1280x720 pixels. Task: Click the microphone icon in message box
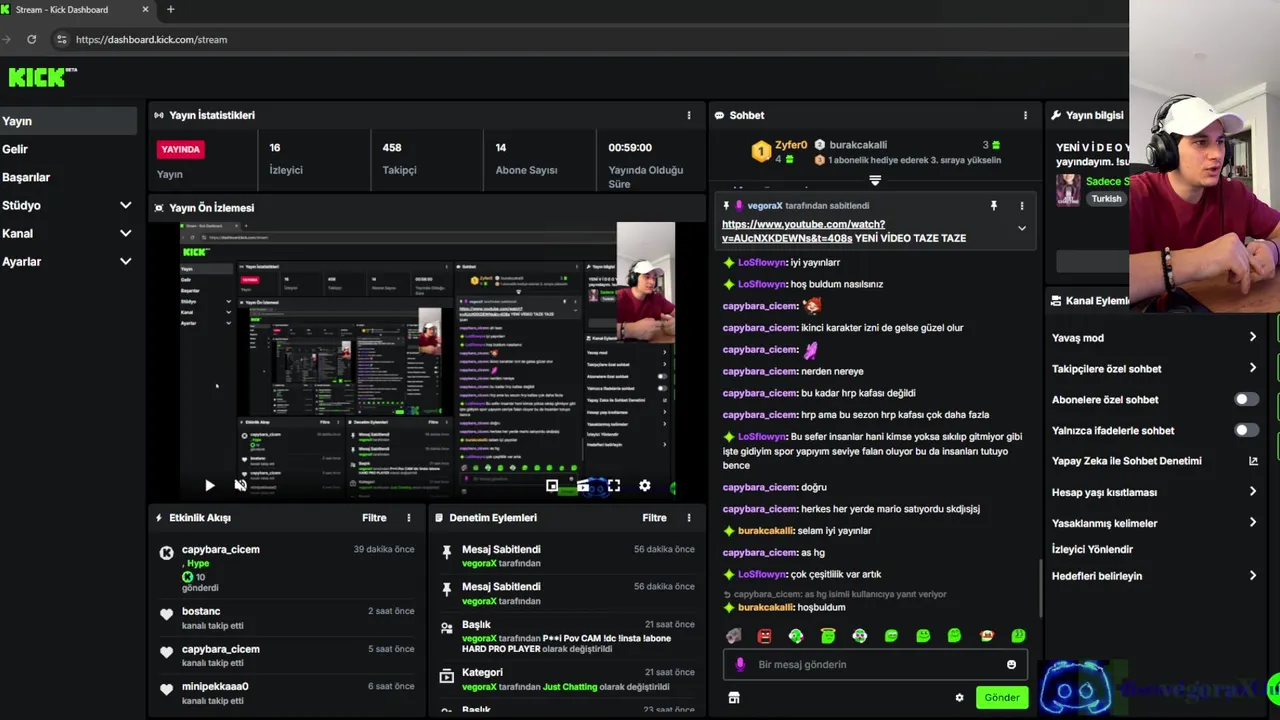(x=740, y=664)
